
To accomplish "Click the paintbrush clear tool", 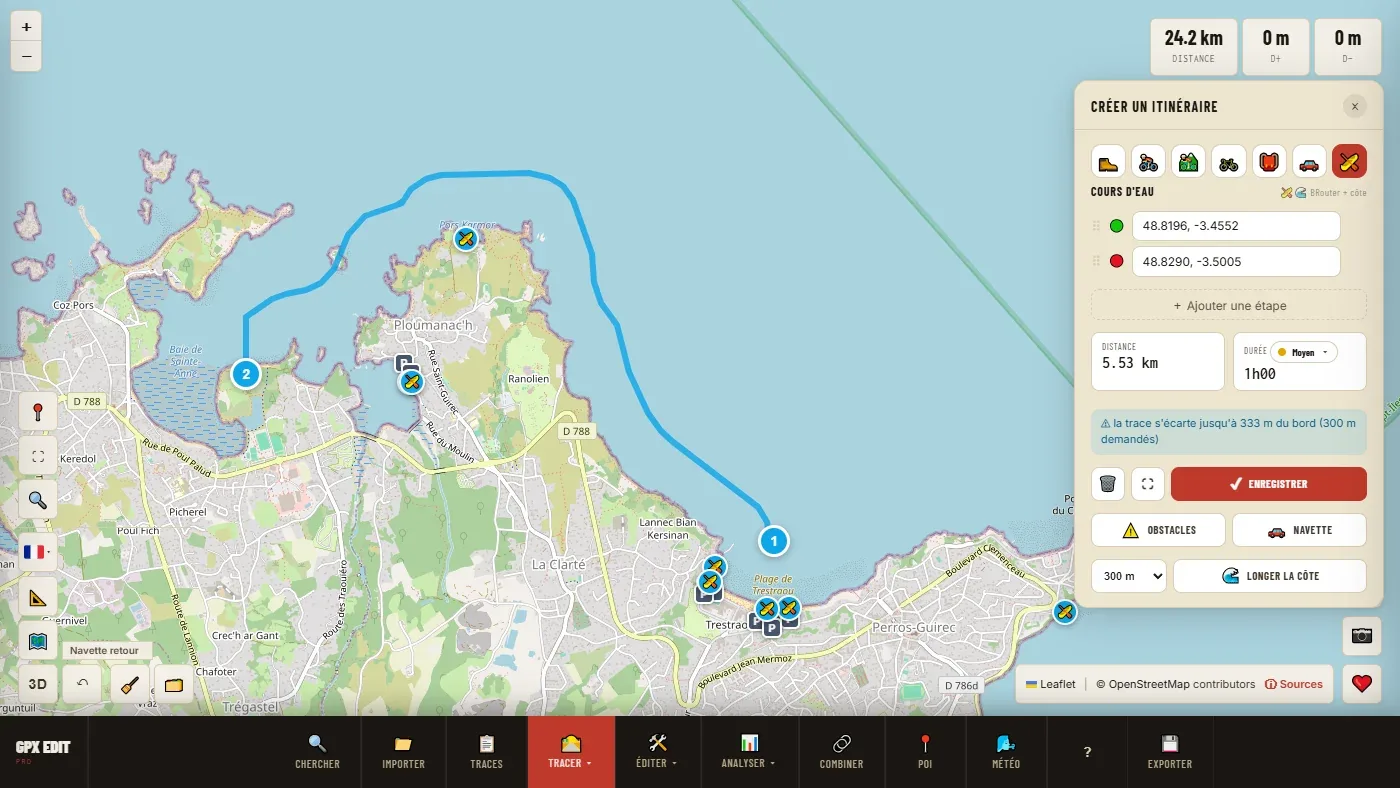I will click(x=129, y=684).
